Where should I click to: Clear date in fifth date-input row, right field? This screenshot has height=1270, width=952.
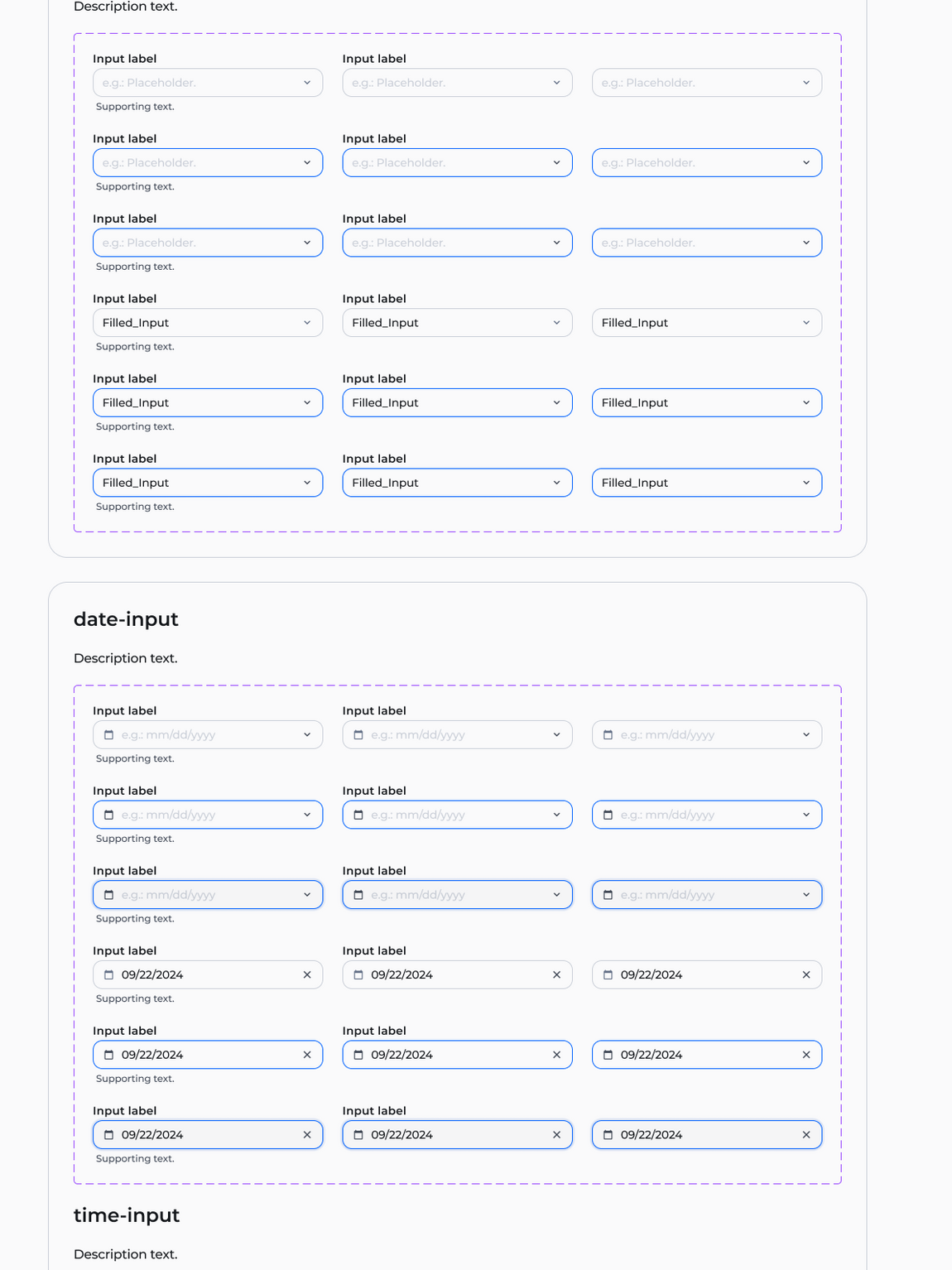coord(806,1055)
